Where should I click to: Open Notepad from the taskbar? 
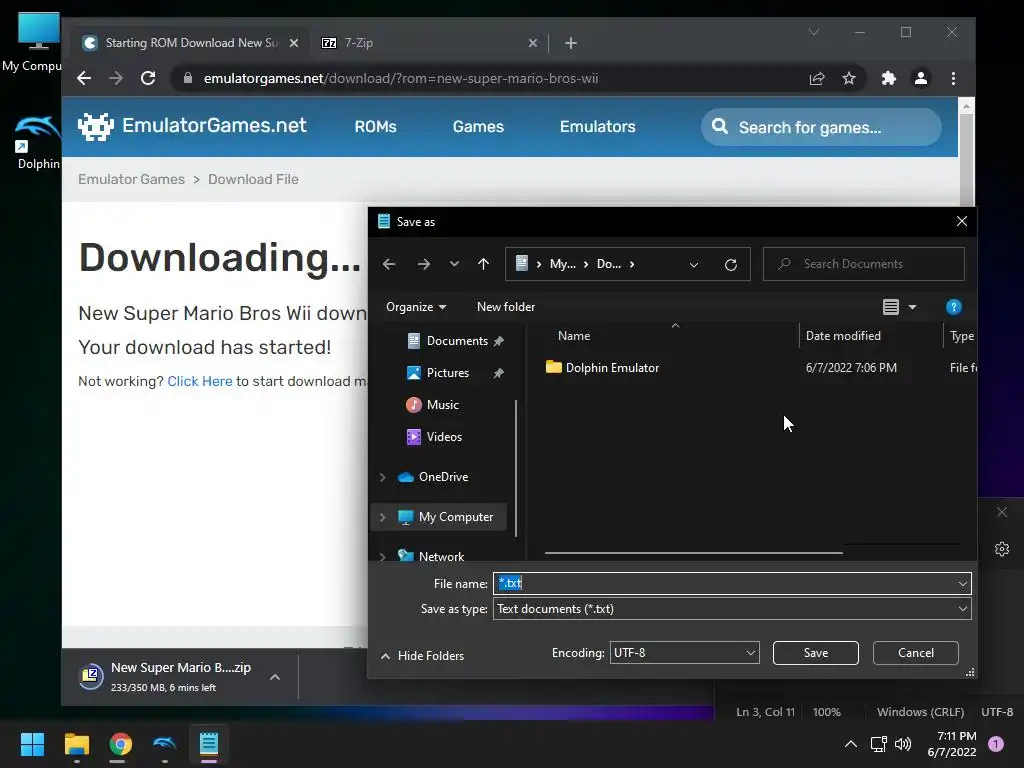(209, 744)
